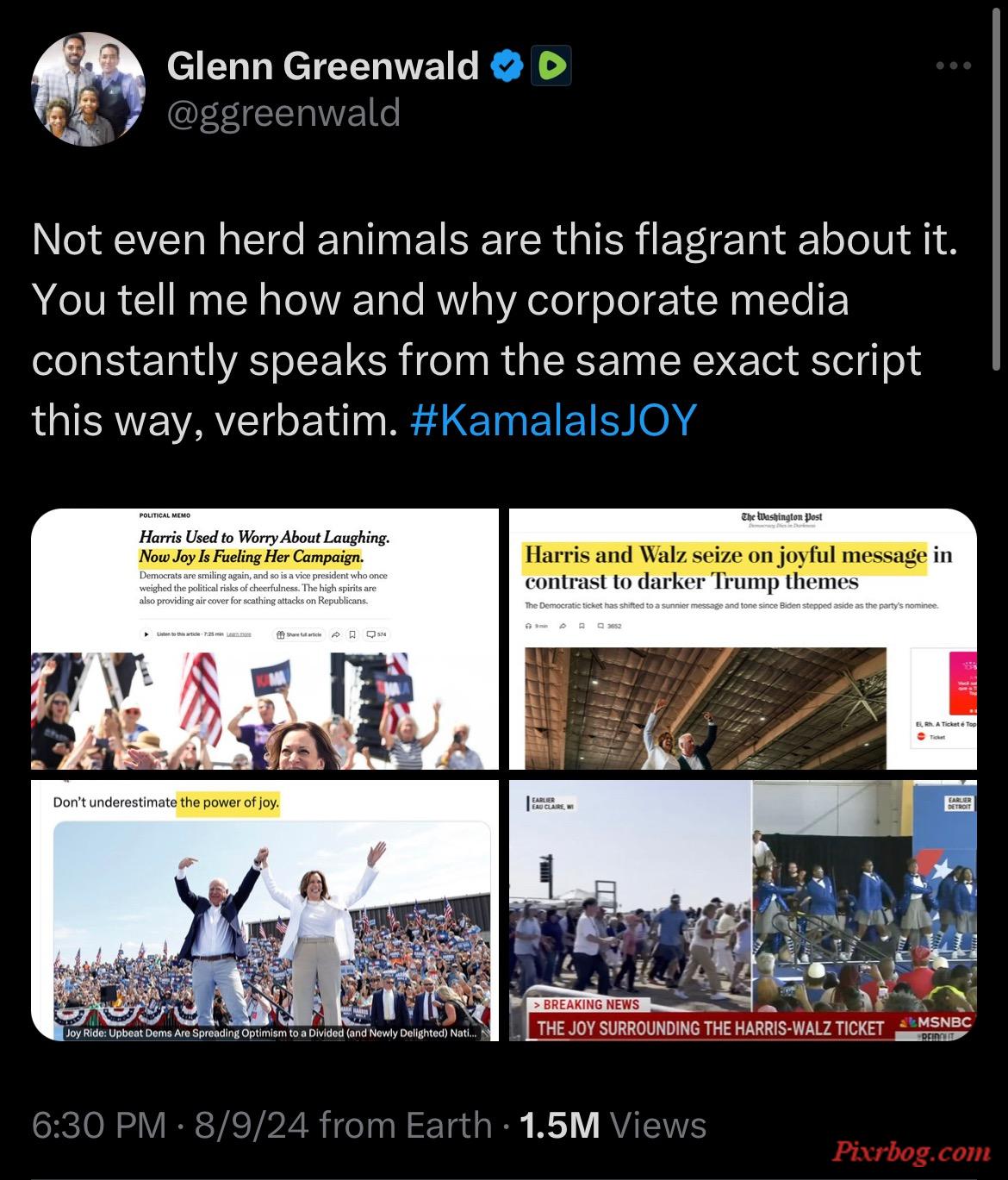Click the comment count 574 icon
This screenshot has width=1008, height=1180.
pos(377,634)
